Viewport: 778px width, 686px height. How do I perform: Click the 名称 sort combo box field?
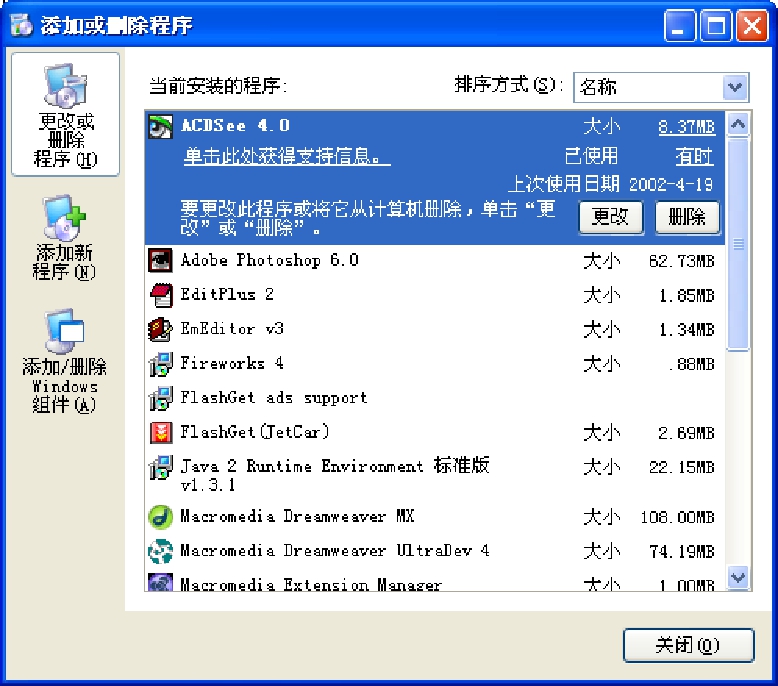(661, 87)
